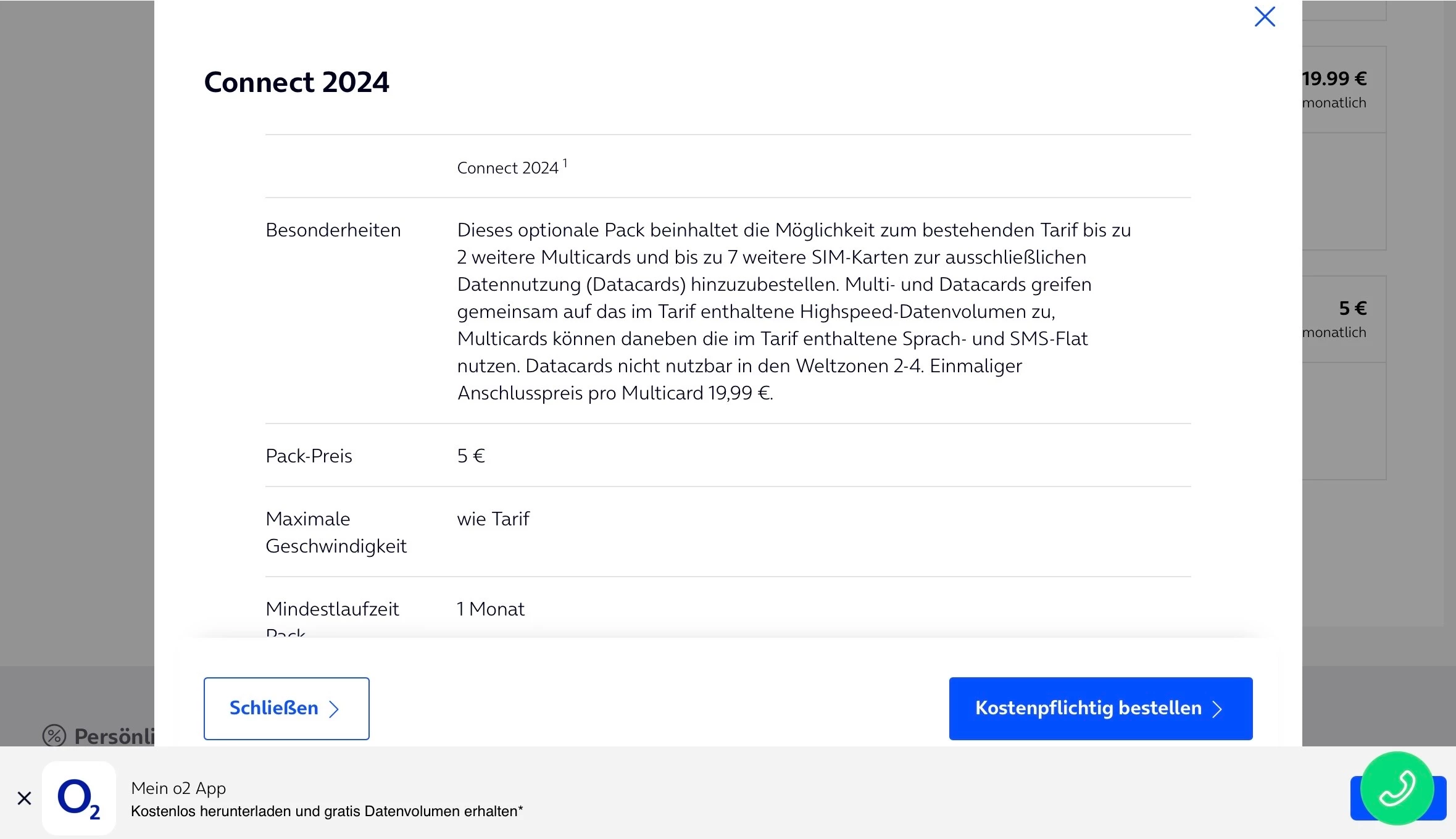Dismiss the Mein o2 App banner

coord(24,798)
